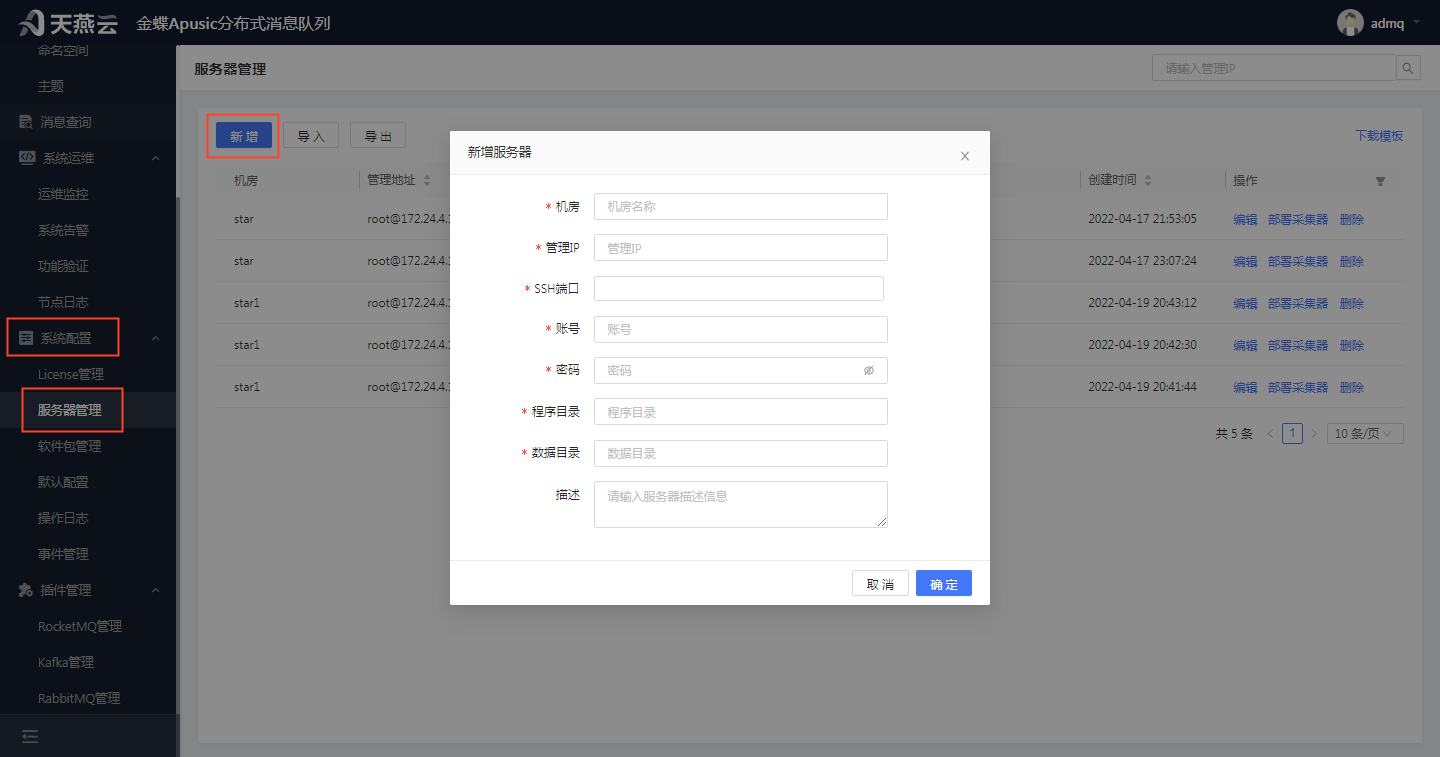This screenshot has height=757, width=1440.
Task: Collapse the 系统配置 menu chevron
Action: [155, 338]
